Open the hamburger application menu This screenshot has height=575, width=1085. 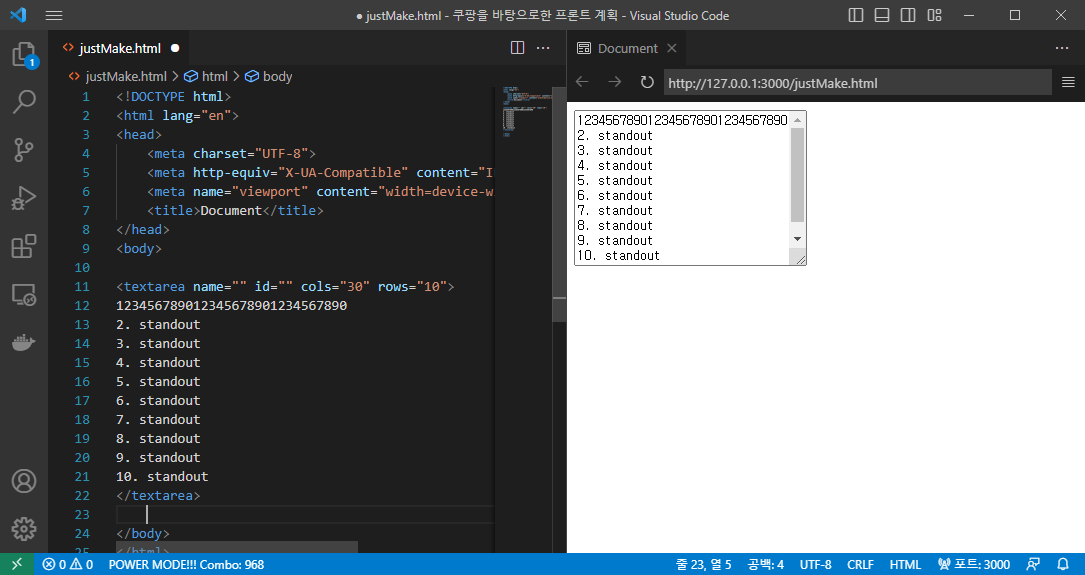pos(54,15)
